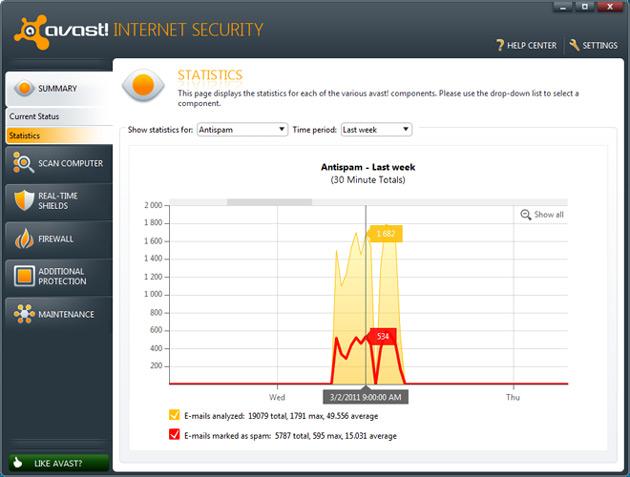Click the Scan Computer magnifier icon
630x477 pixels.
coord(23,163)
